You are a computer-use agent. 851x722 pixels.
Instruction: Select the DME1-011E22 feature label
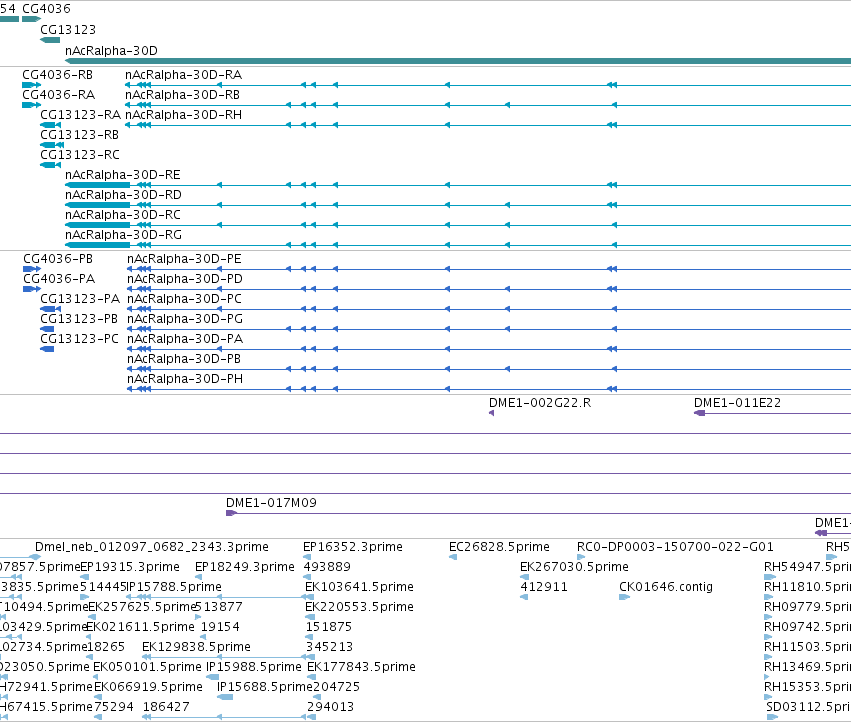coord(737,403)
